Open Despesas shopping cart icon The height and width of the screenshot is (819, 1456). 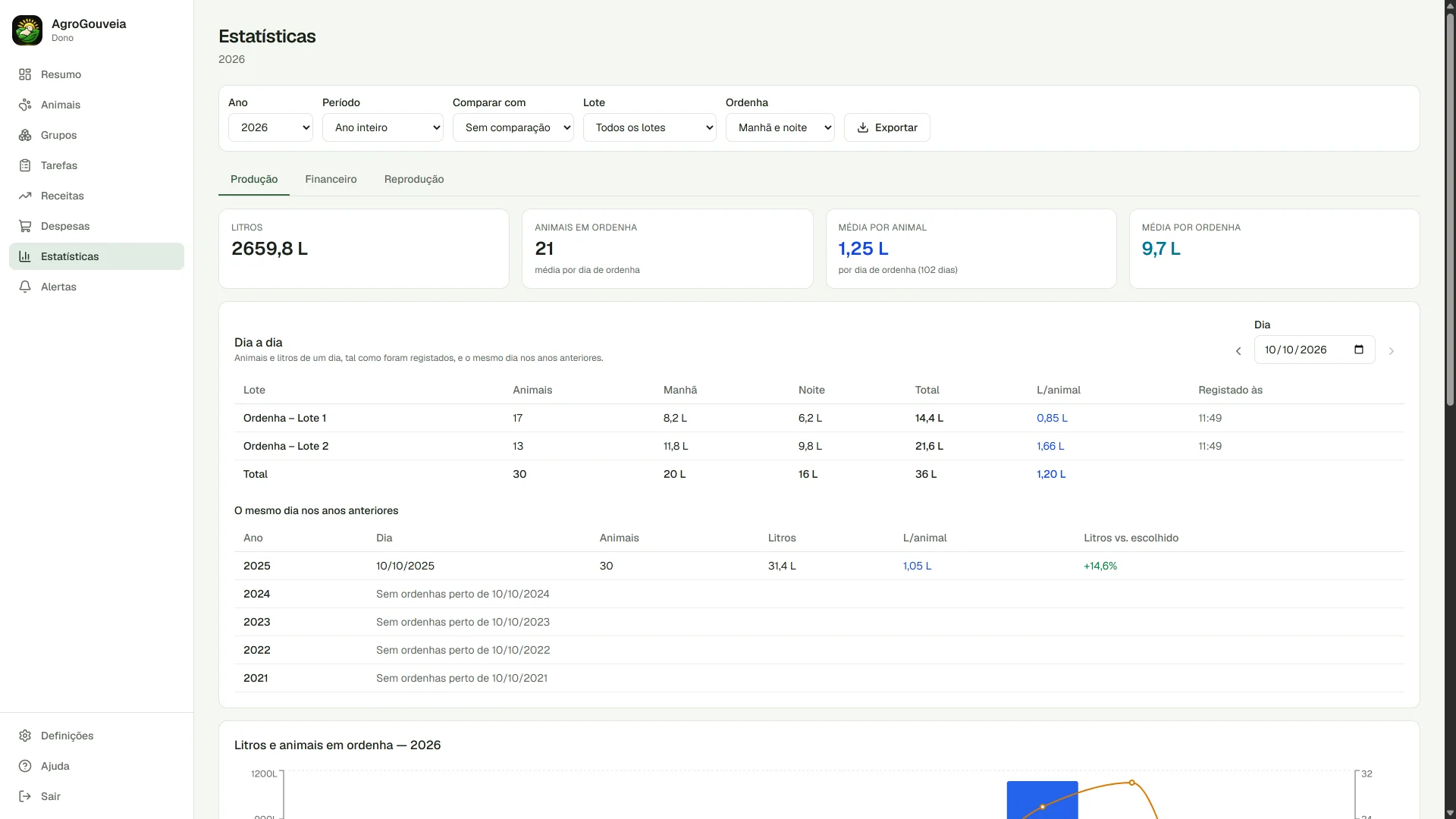click(x=25, y=226)
